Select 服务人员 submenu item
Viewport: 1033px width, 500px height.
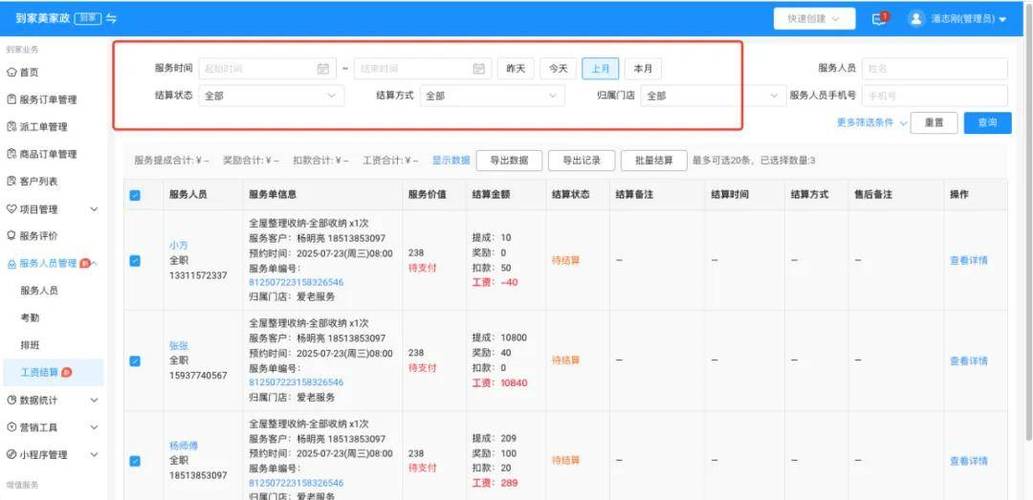[x=39, y=291]
